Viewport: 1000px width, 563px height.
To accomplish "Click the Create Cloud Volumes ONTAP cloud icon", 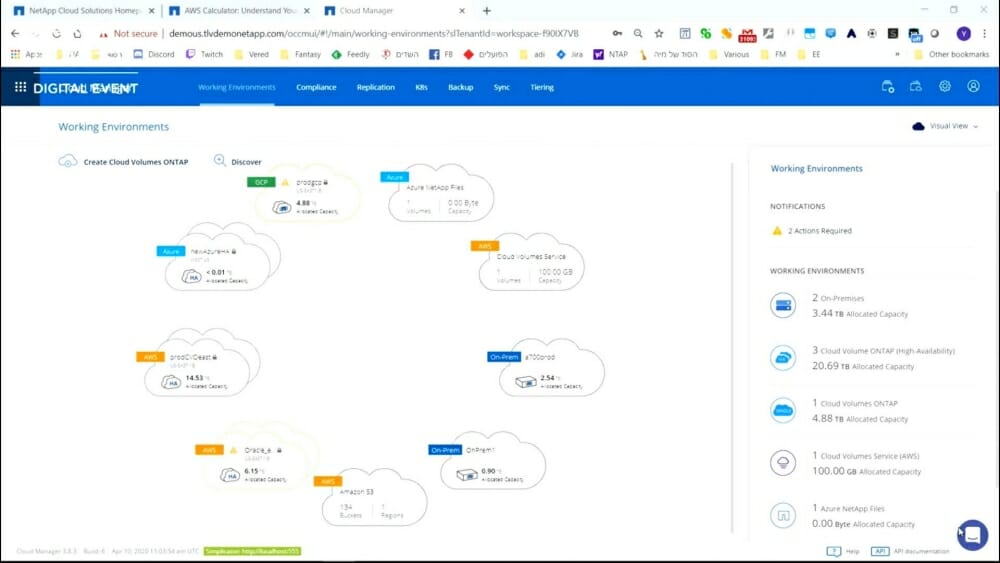I will click(68, 161).
